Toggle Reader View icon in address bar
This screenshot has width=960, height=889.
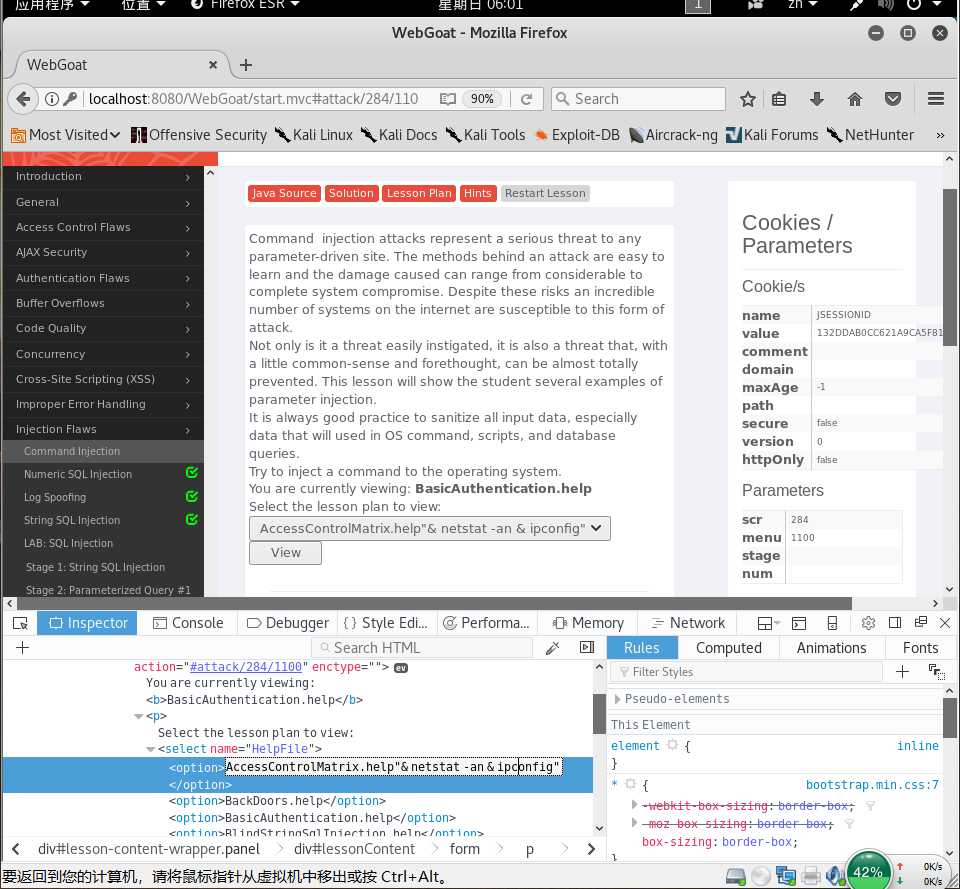pos(448,99)
